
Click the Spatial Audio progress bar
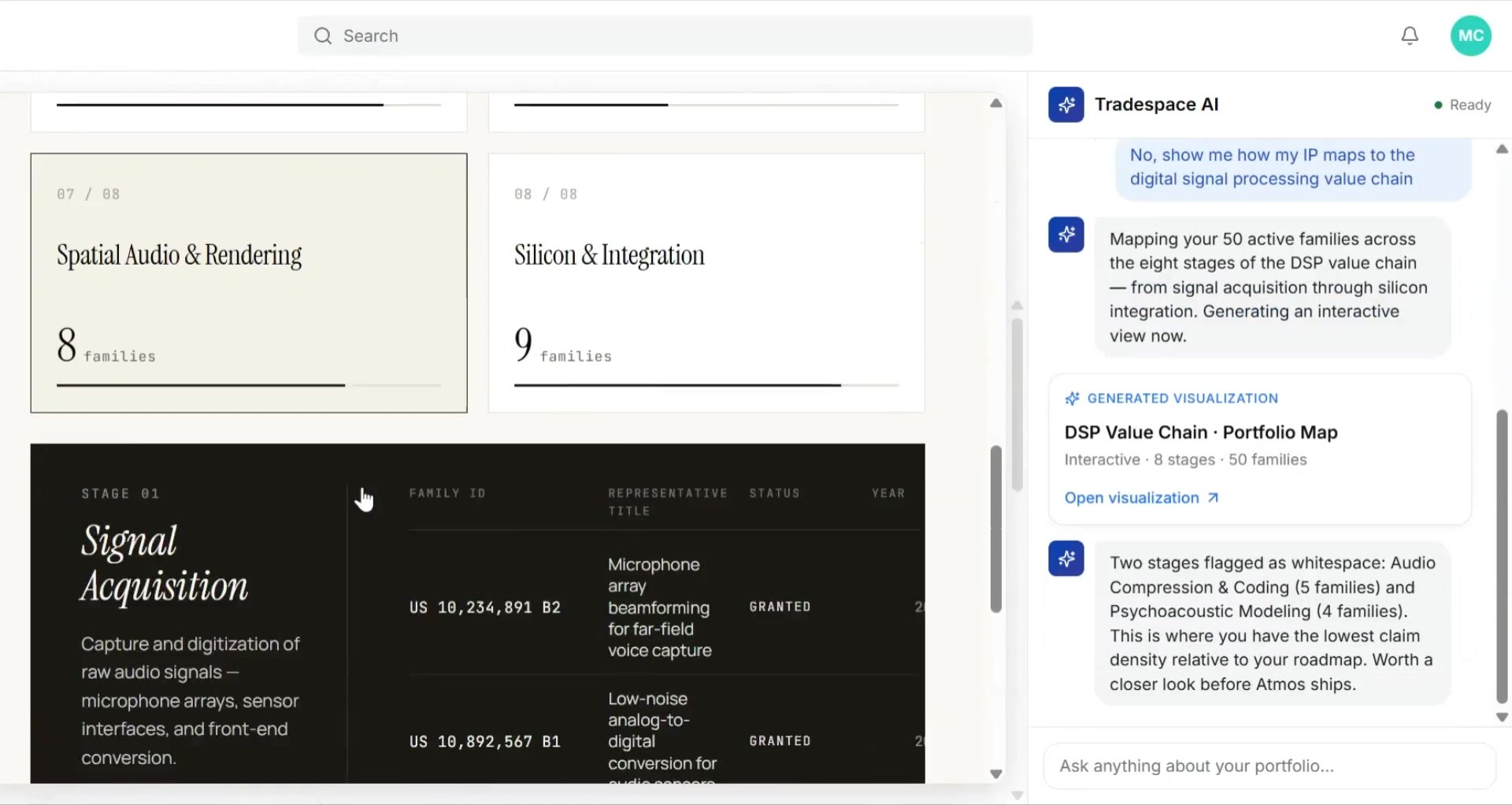pos(249,385)
